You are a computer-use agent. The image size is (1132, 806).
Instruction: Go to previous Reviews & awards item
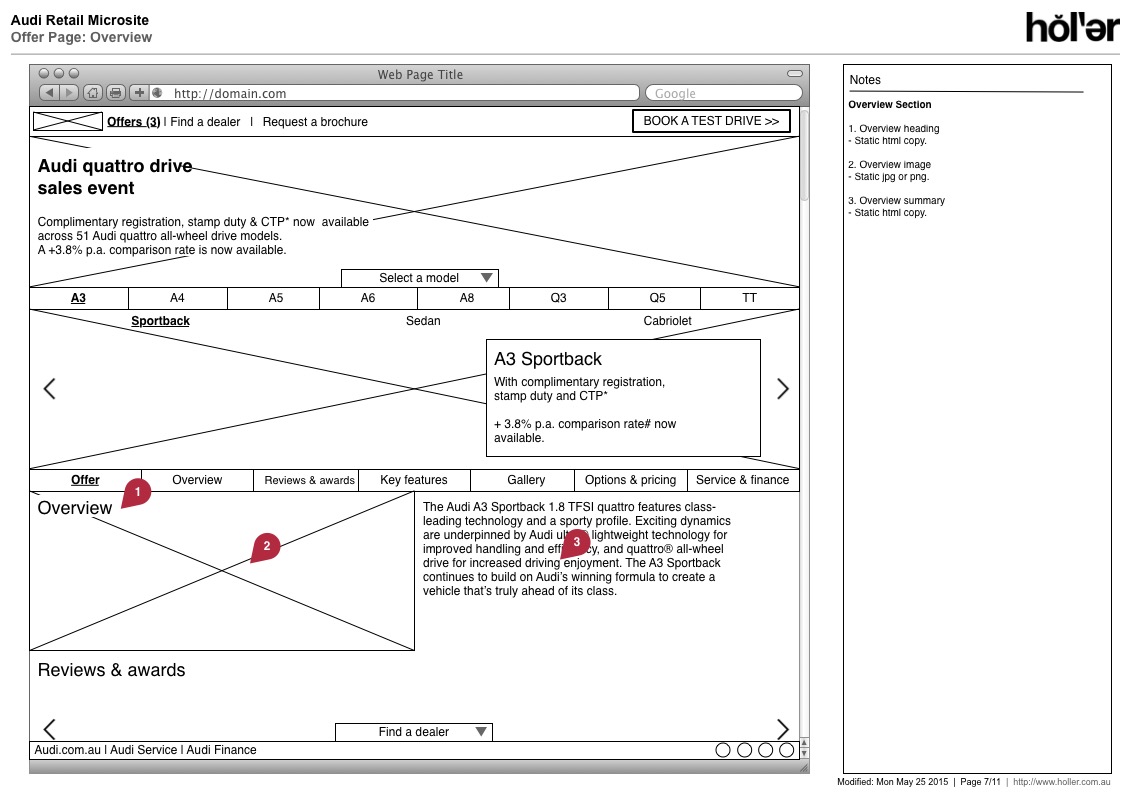point(50,729)
